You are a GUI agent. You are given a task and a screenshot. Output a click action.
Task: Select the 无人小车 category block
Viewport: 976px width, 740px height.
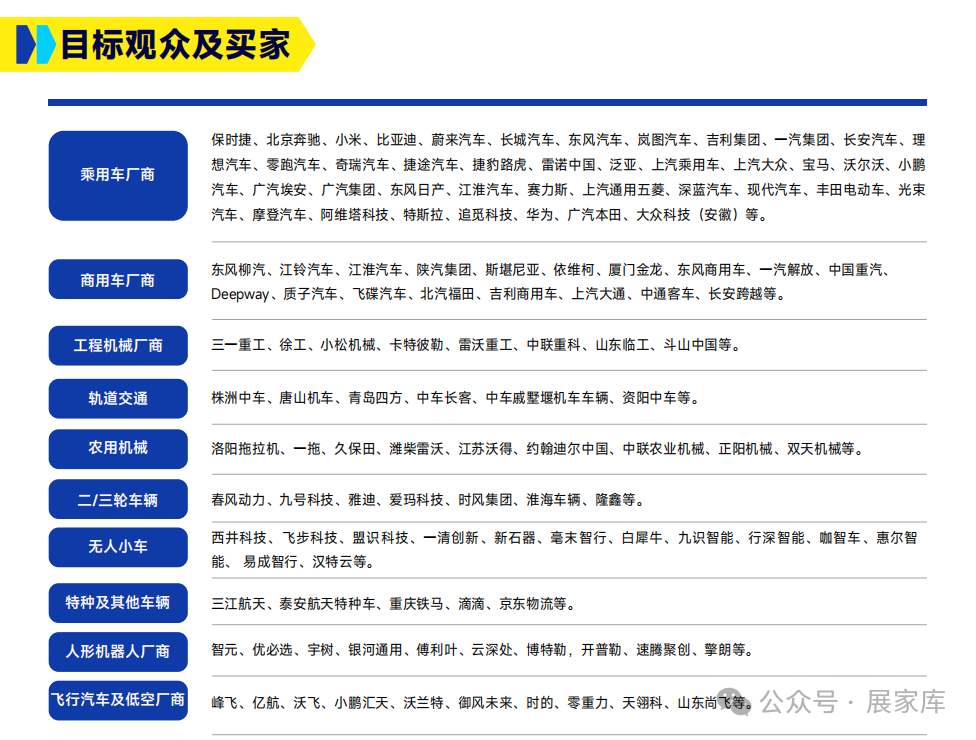[117, 547]
